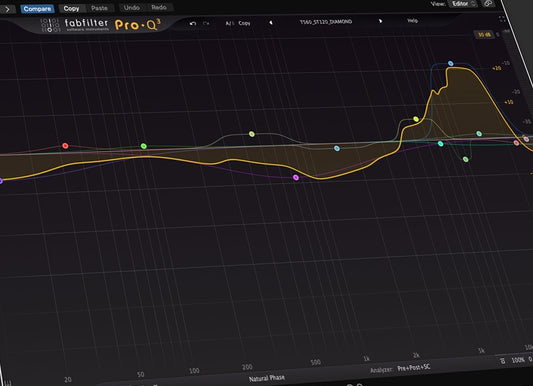The image size is (533, 386).
Task: Click the 100% output scale value
Action: coord(518,360)
